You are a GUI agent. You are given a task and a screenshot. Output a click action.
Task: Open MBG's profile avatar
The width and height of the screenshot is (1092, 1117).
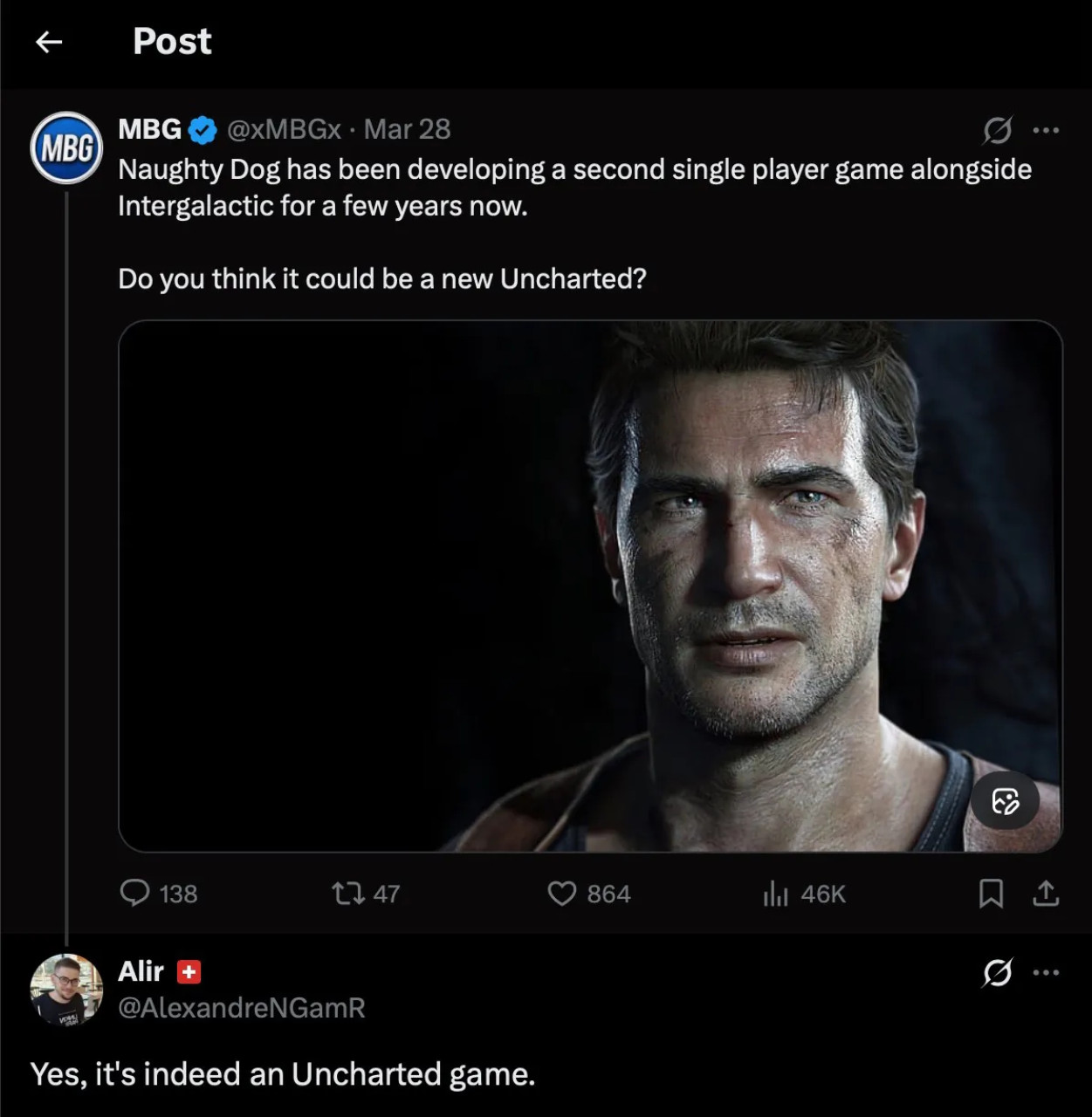pyautogui.click(x=66, y=147)
